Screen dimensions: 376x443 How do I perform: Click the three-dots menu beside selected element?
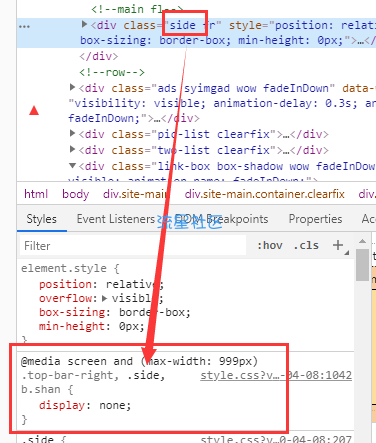point(24,26)
